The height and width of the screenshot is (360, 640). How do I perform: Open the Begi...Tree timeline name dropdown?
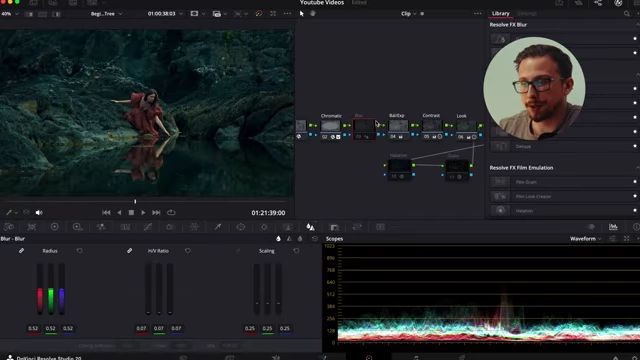107,13
